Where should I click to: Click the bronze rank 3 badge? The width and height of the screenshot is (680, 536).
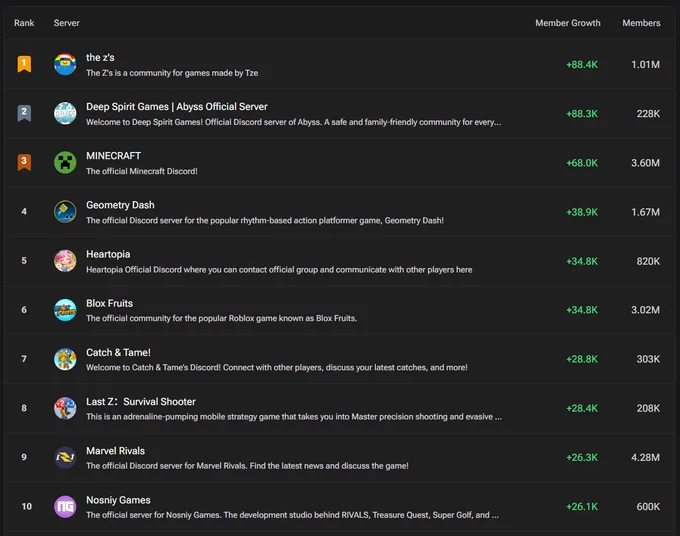24,162
